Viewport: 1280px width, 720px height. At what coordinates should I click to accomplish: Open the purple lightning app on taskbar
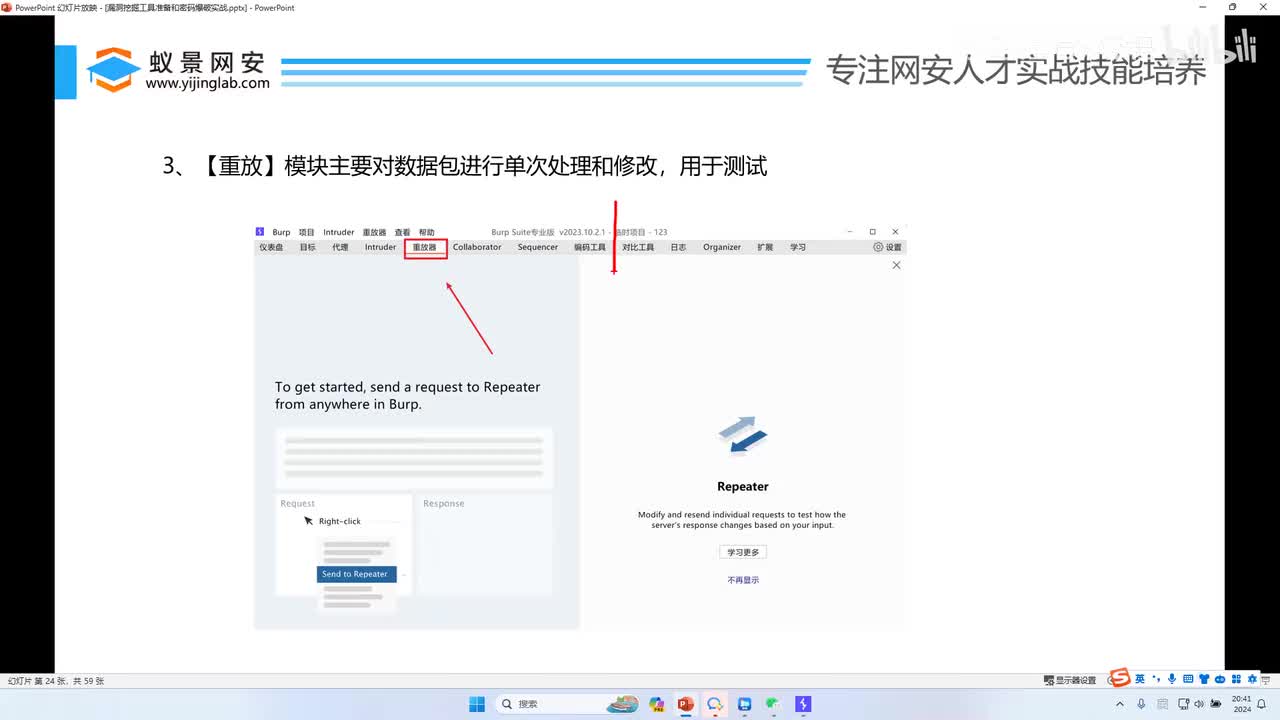click(803, 704)
